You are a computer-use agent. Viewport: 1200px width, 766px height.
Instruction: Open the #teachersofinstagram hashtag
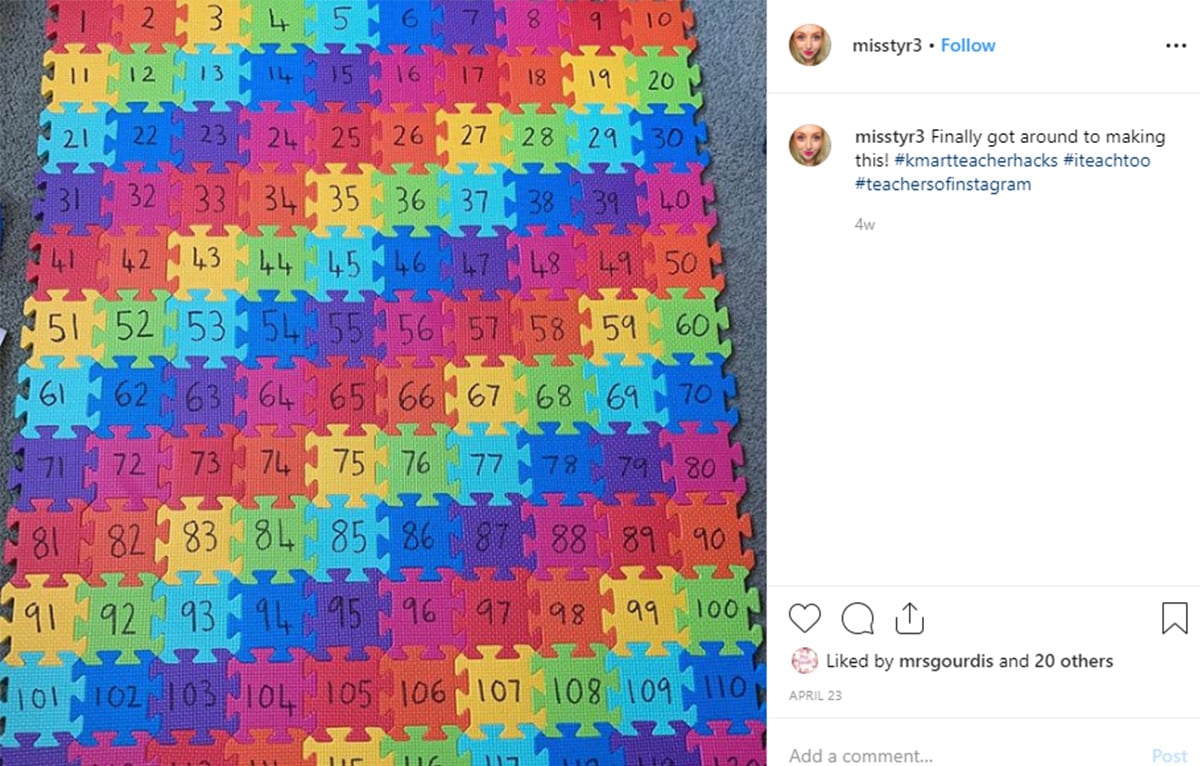(943, 184)
